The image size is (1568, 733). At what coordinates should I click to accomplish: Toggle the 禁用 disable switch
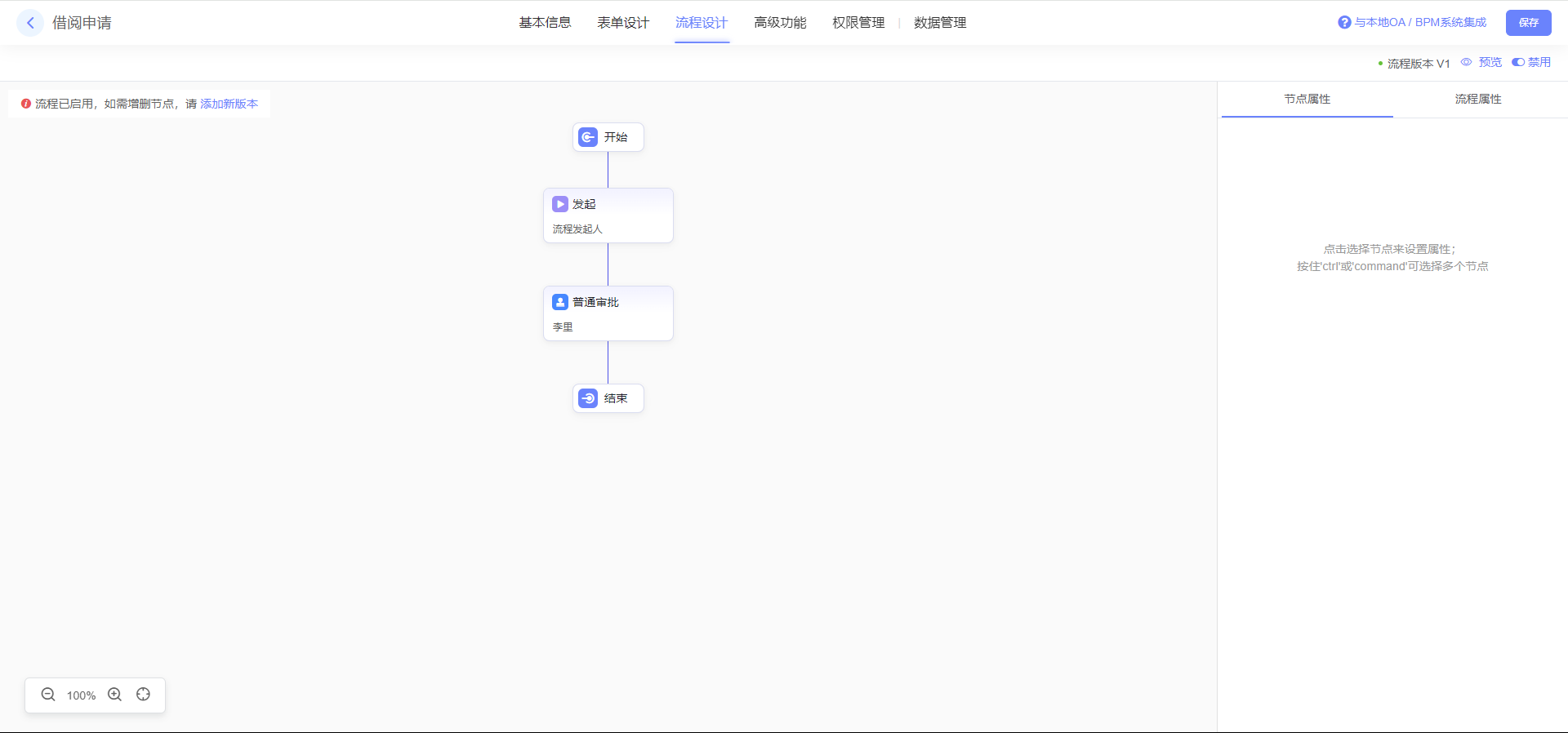[1518, 62]
